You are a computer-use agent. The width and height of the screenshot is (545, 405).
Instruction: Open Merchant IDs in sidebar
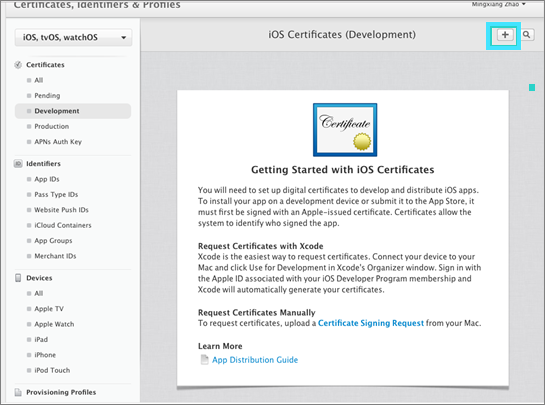point(55,256)
